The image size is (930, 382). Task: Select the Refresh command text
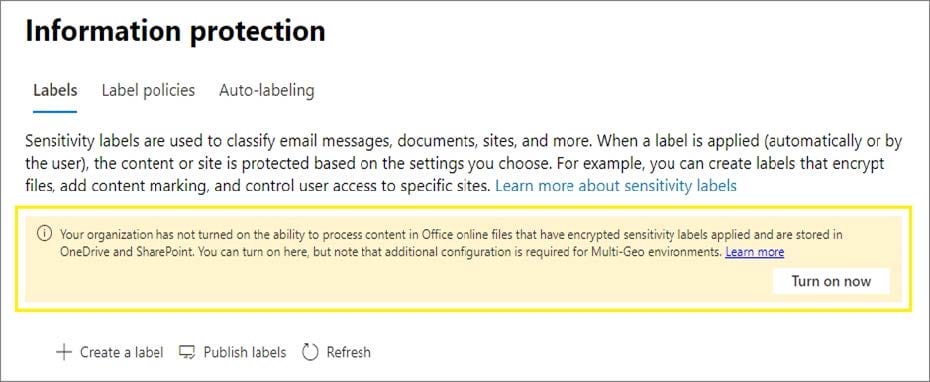point(349,352)
